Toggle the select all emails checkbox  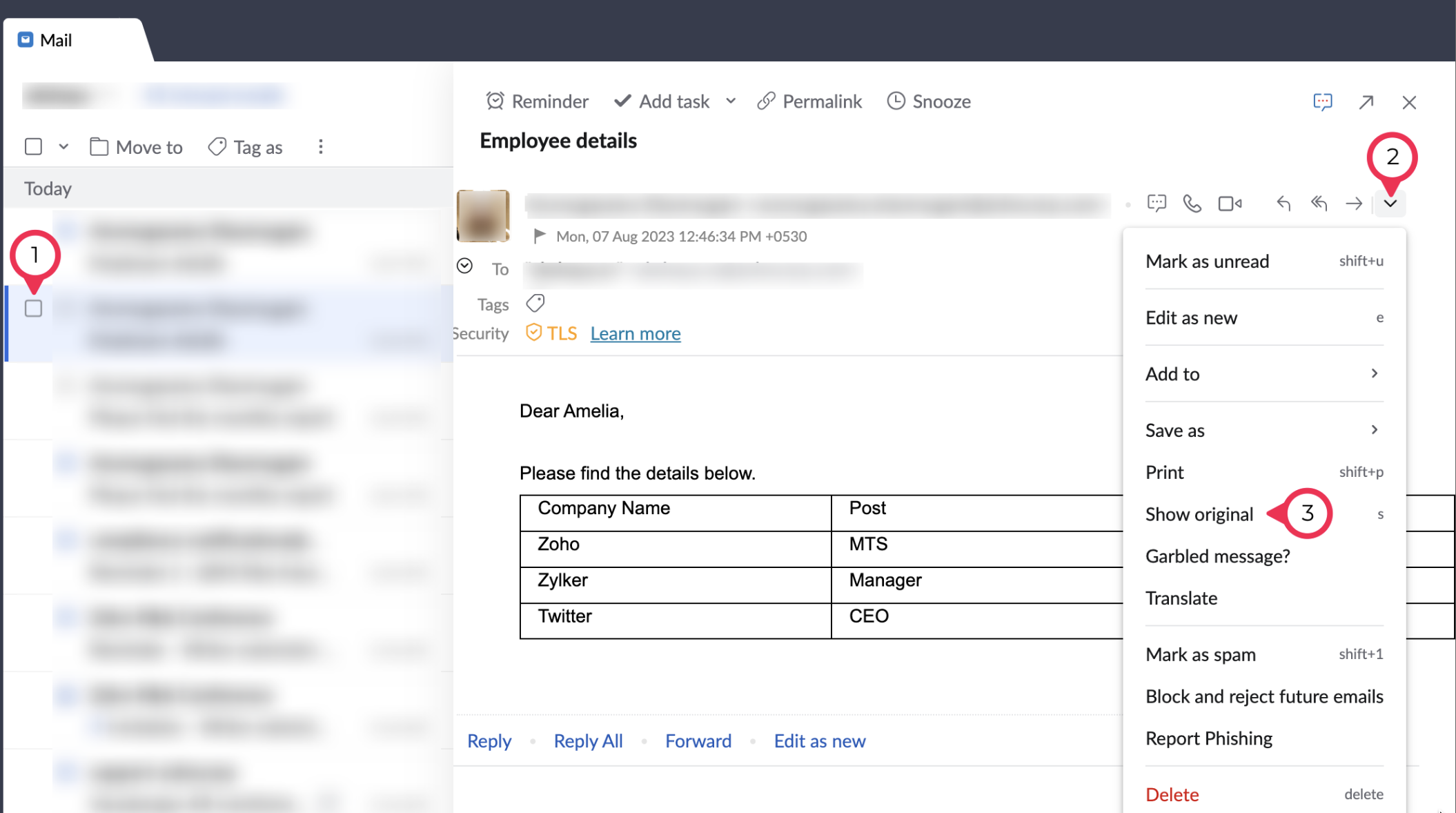tap(33, 147)
